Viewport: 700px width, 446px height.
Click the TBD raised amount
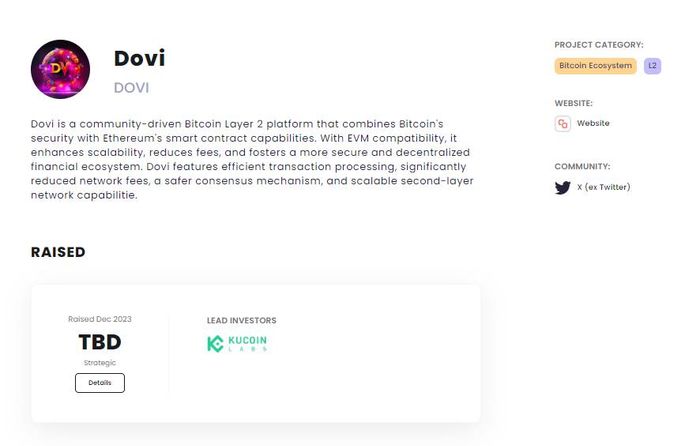[x=100, y=342]
